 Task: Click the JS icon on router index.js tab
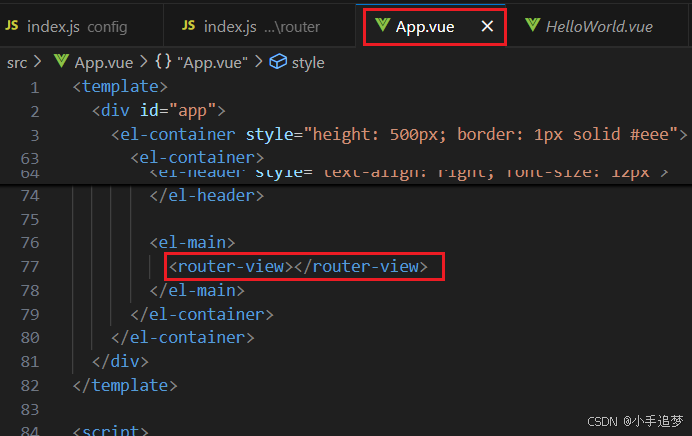point(188,26)
